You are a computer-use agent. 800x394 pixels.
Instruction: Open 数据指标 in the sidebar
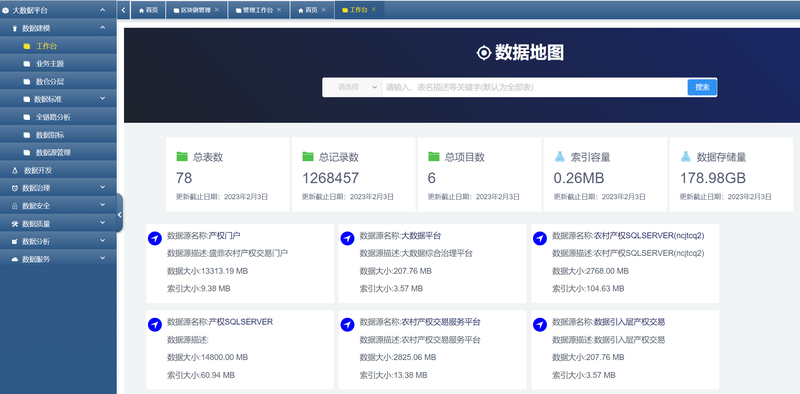[x=50, y=135]
